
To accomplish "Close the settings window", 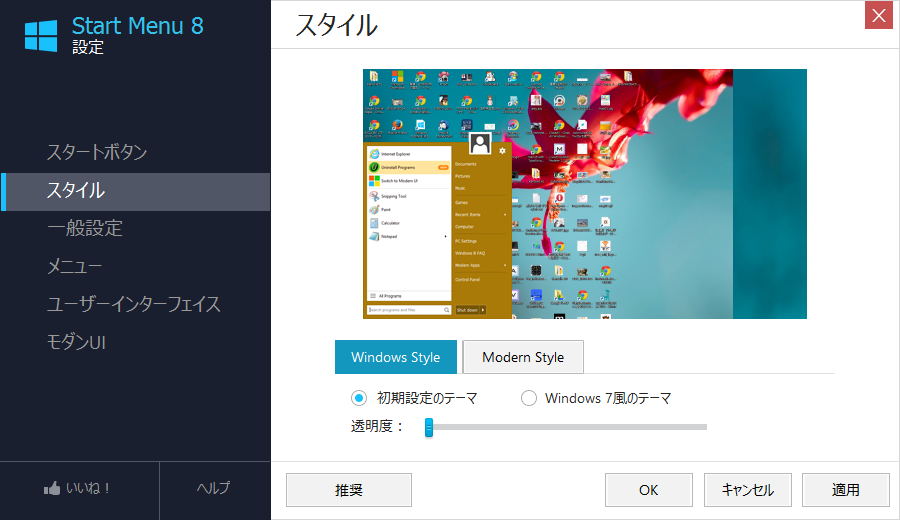I will tap(879, 15).
